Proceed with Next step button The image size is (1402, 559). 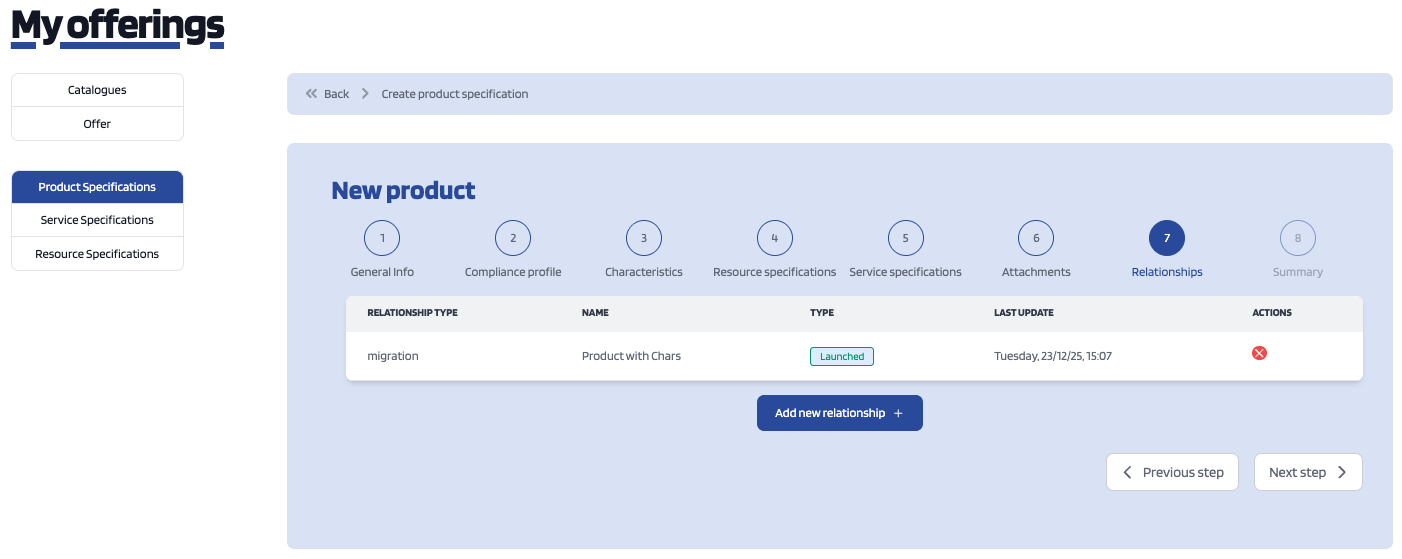click(x=1307, y=472)
